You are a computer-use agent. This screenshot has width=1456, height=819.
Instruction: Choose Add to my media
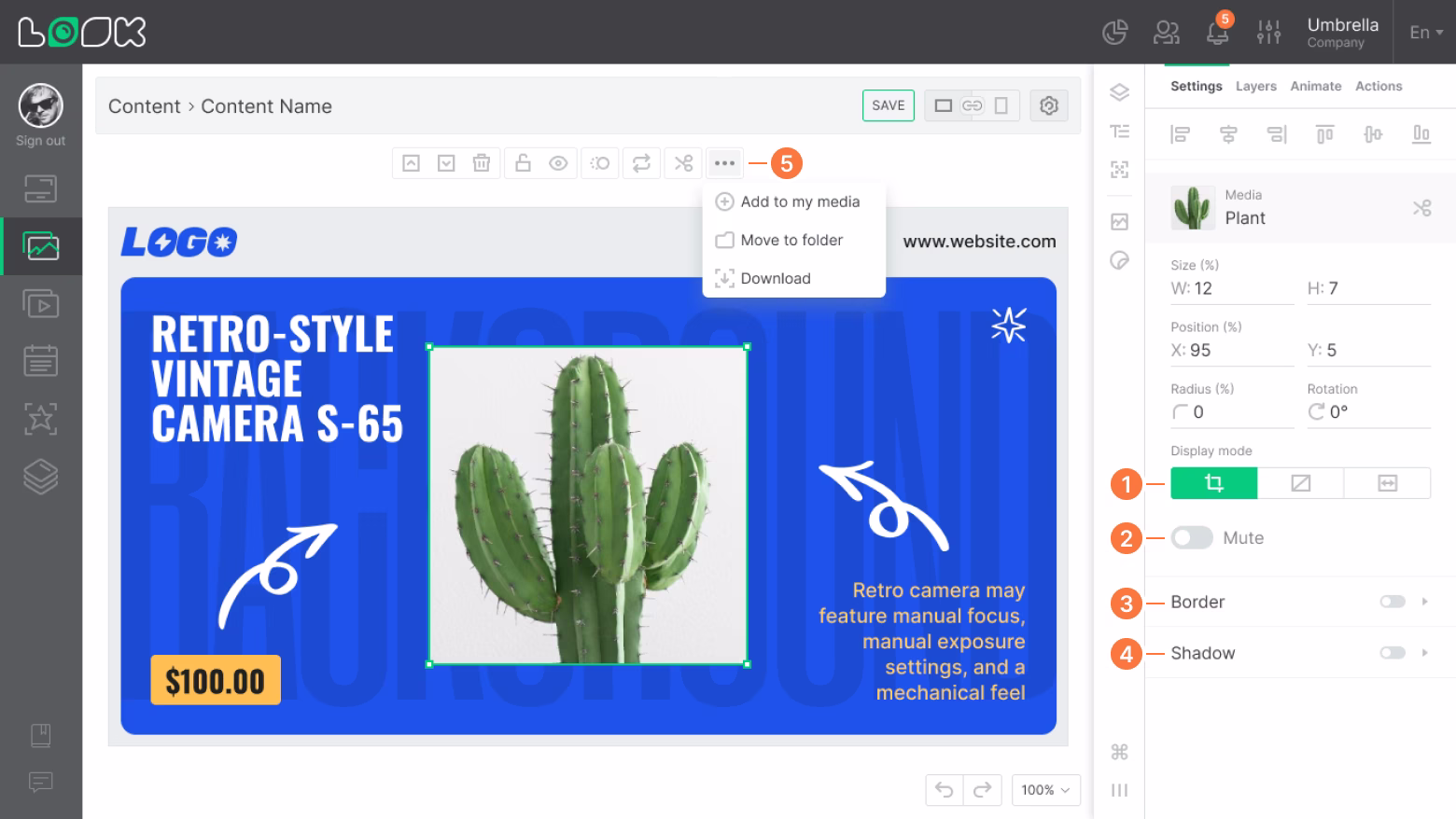pyautogui.click(x=793, y=201)
